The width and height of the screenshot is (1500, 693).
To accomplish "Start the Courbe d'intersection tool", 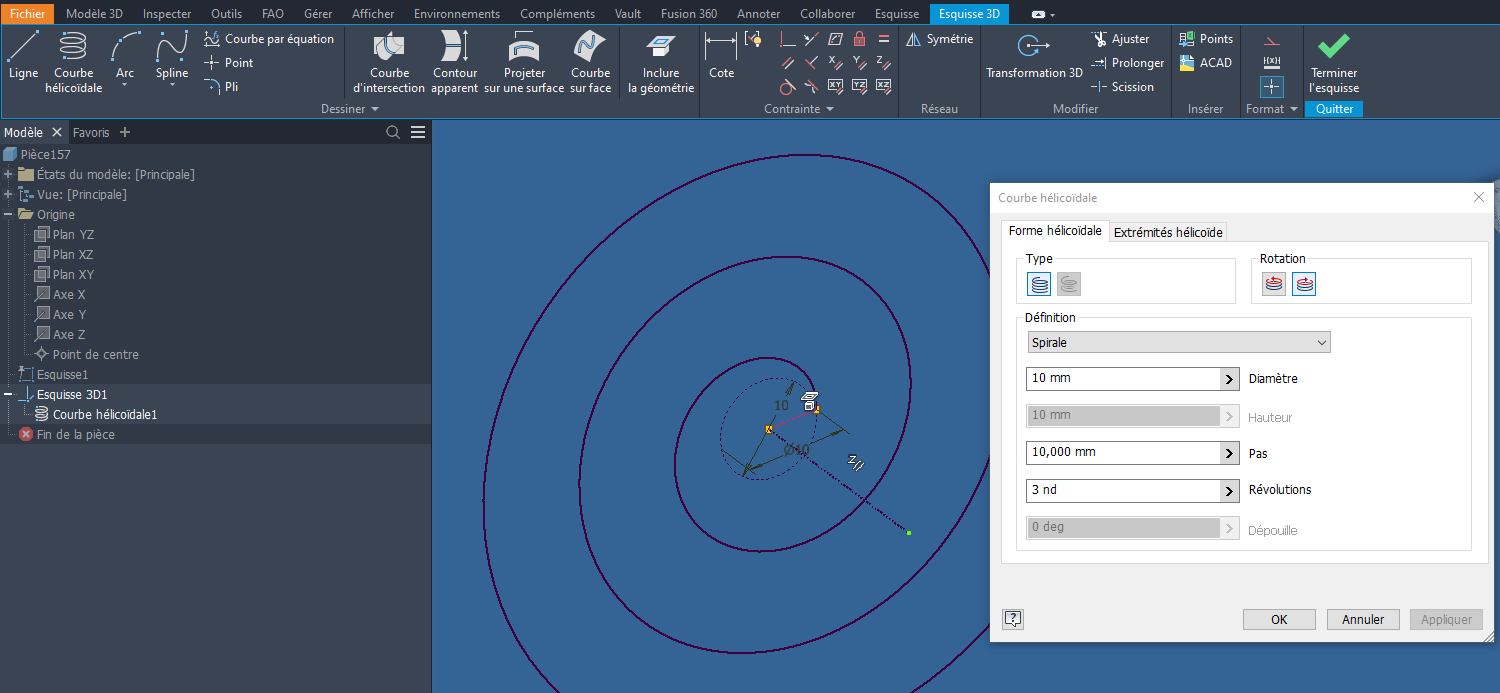I will click(x=389, y=62).
